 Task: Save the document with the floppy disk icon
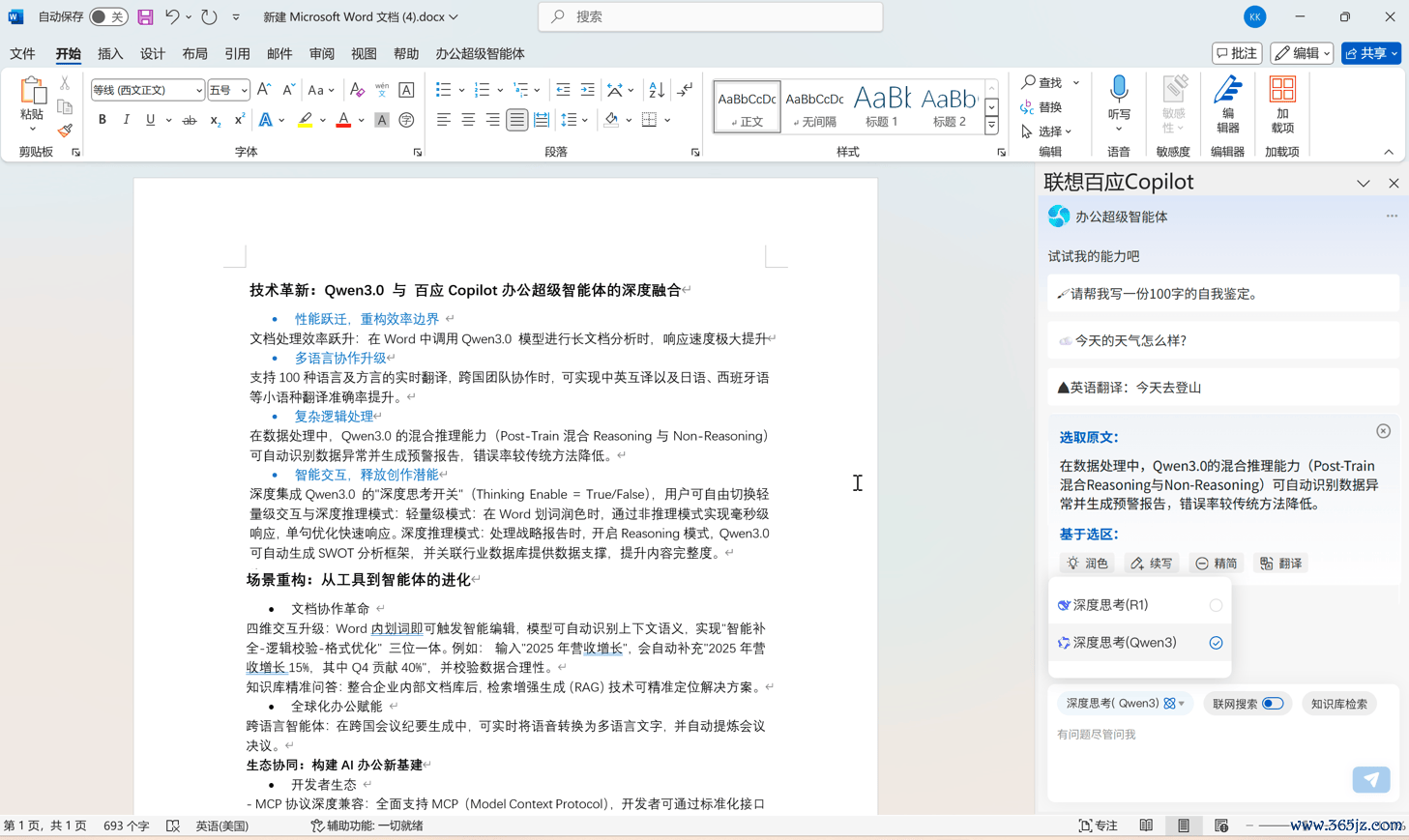click(145, 16)
